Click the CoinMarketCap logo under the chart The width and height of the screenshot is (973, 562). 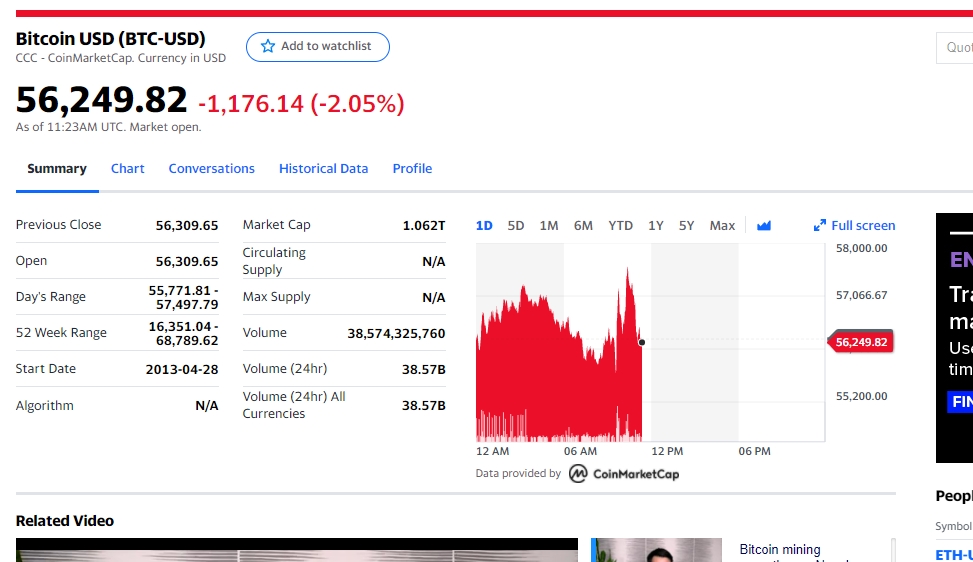tap(624, 474)
